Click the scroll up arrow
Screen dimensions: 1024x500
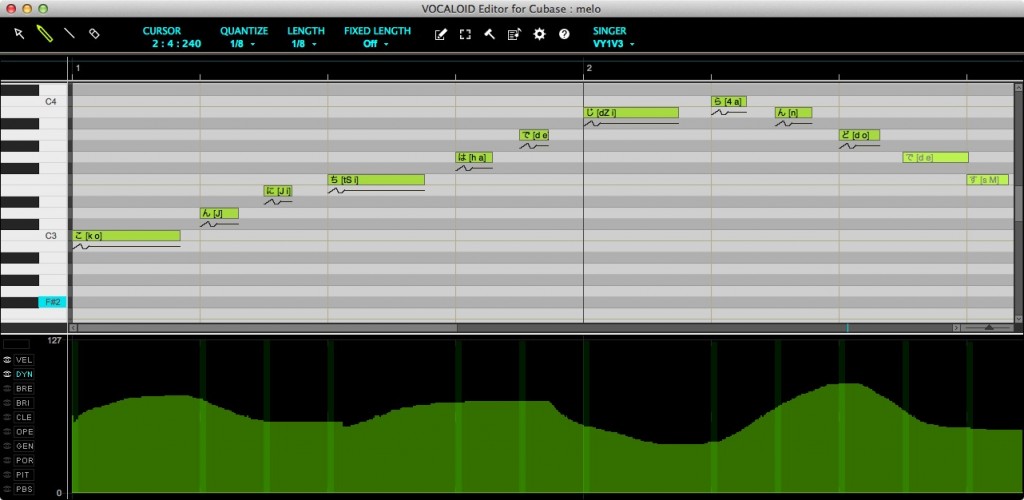(1018, 87)
